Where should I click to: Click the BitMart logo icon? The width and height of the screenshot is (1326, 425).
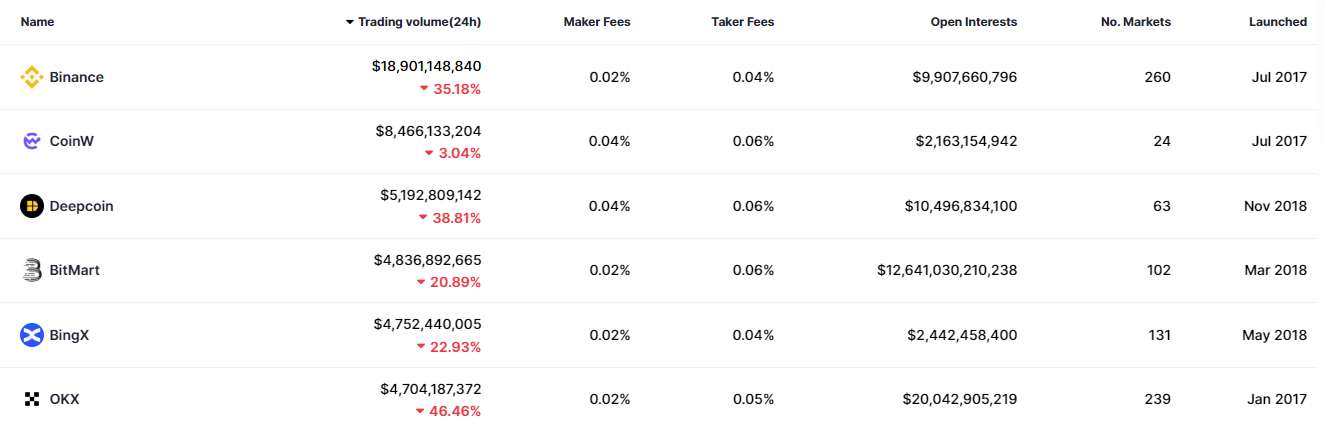(32, 270)
